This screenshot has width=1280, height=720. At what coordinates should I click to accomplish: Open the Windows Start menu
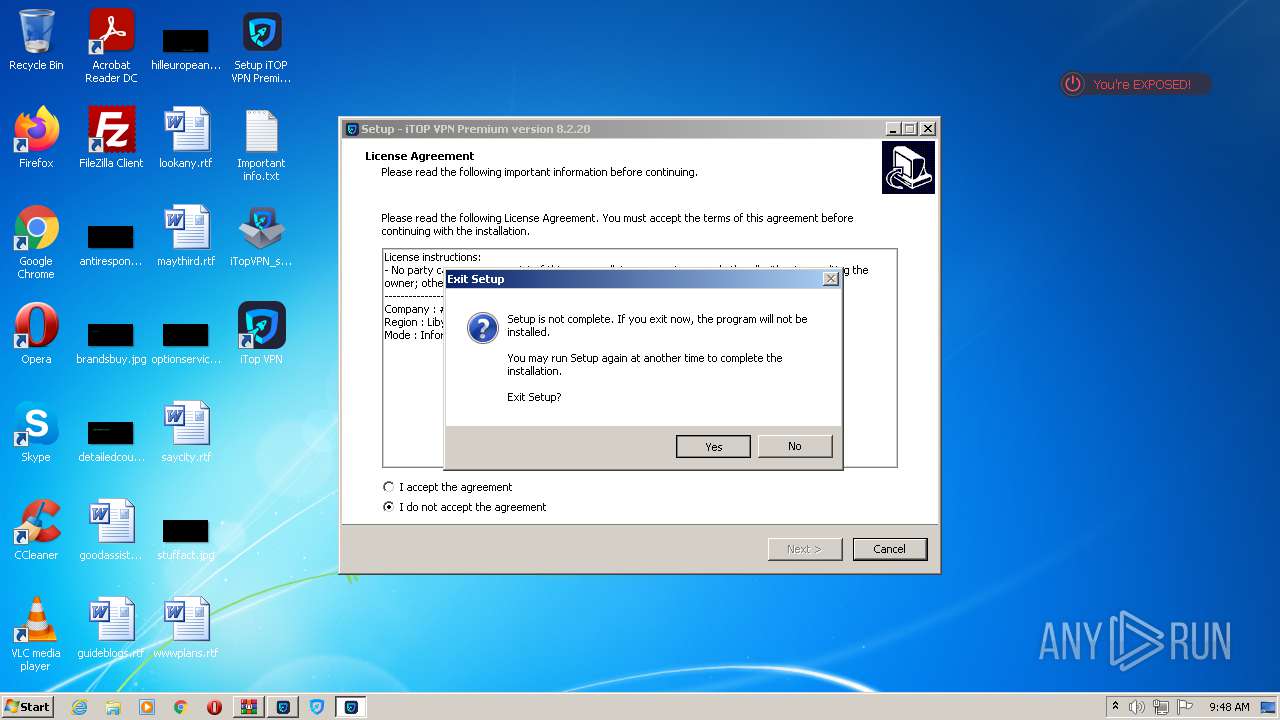pyautogui.click(x=27, y=707)
